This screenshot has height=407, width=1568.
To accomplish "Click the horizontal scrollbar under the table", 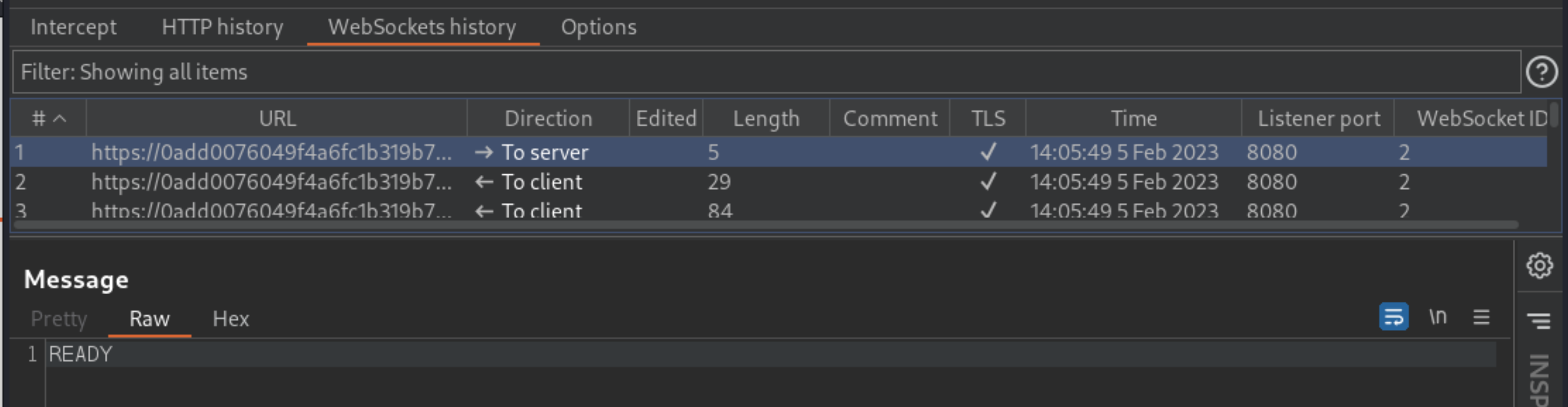I will click(x=765, y=225).
